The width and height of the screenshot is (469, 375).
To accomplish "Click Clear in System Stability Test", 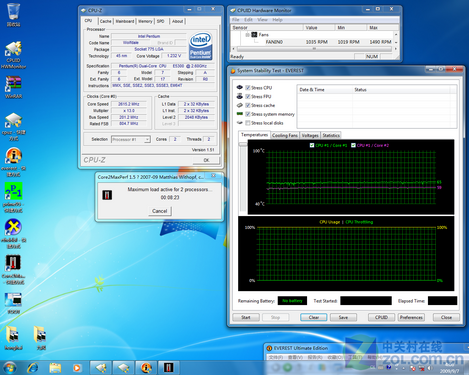I will point(314,317).
